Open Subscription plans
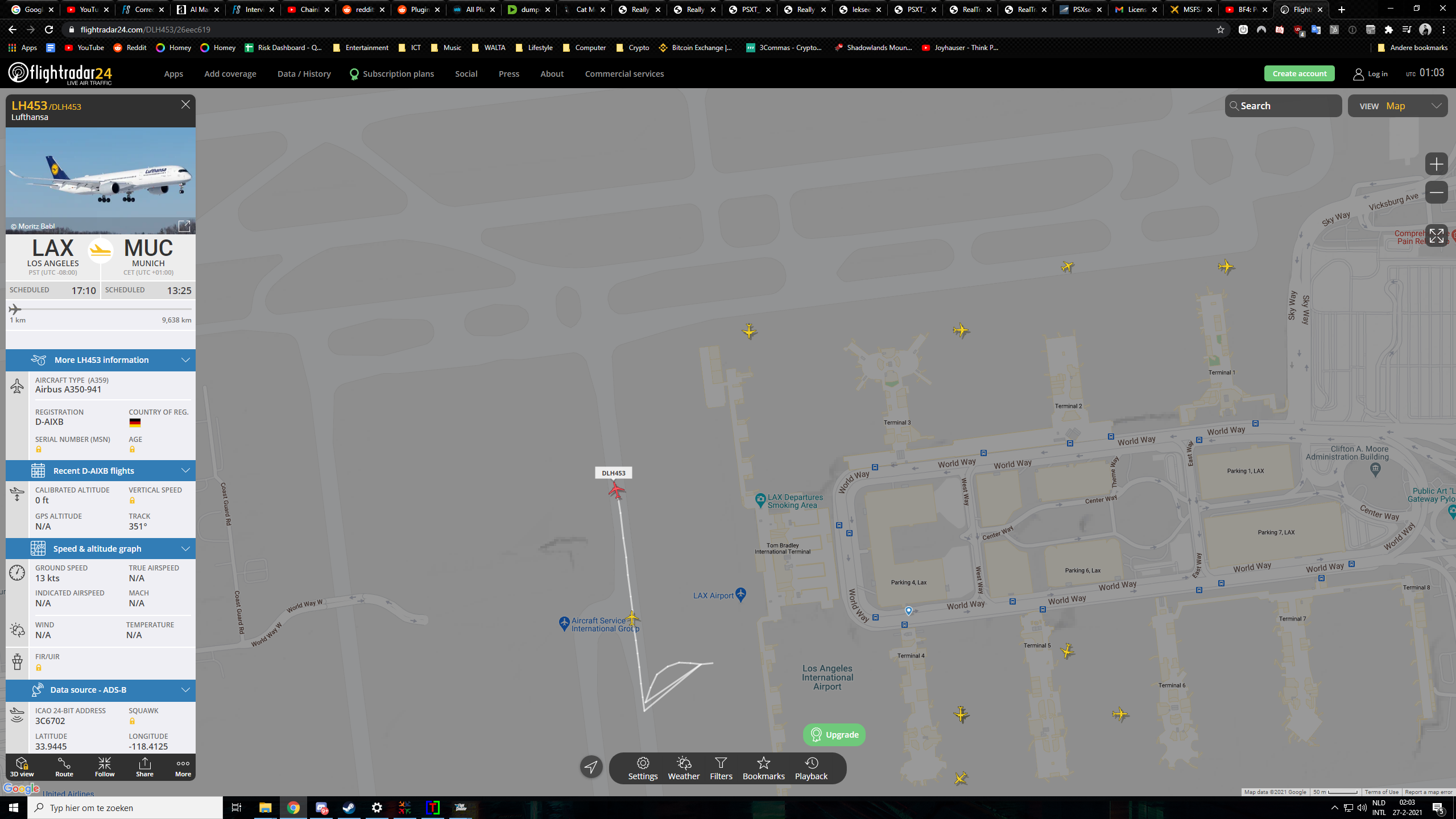This screenshot has height=819, width=1456. coord(392,74)
